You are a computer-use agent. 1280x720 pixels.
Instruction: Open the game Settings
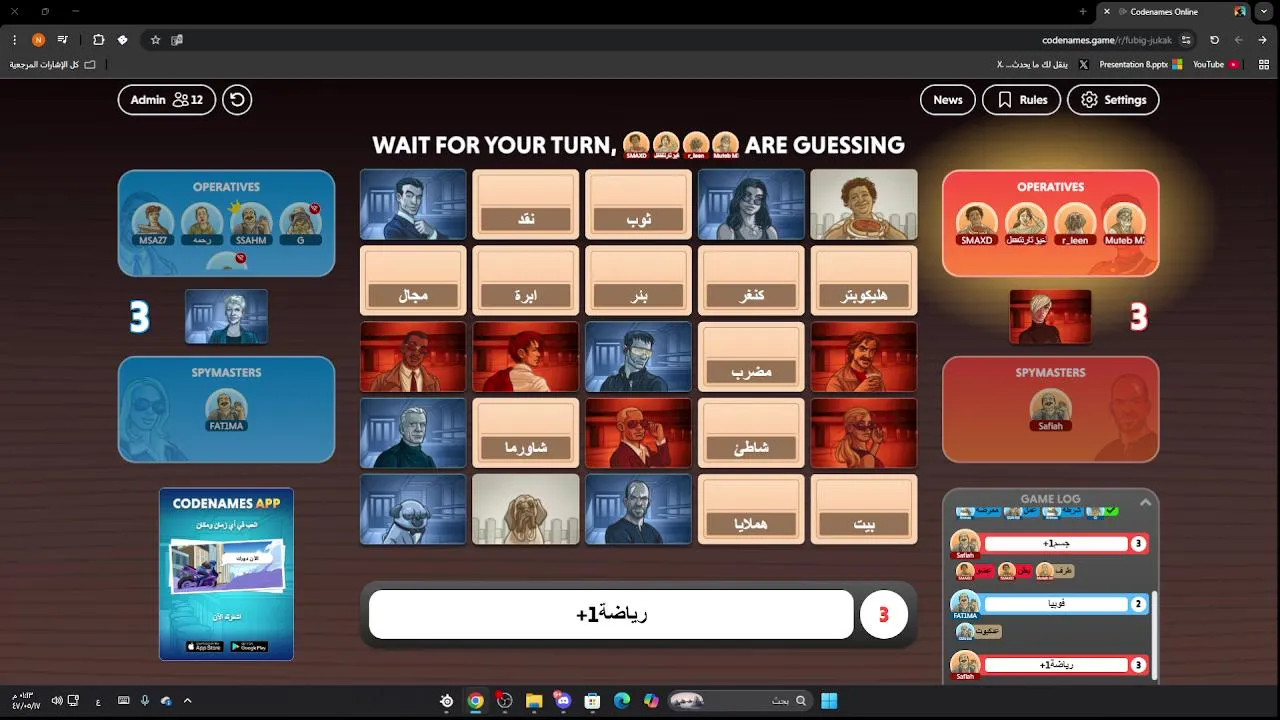coord(1113,100)
